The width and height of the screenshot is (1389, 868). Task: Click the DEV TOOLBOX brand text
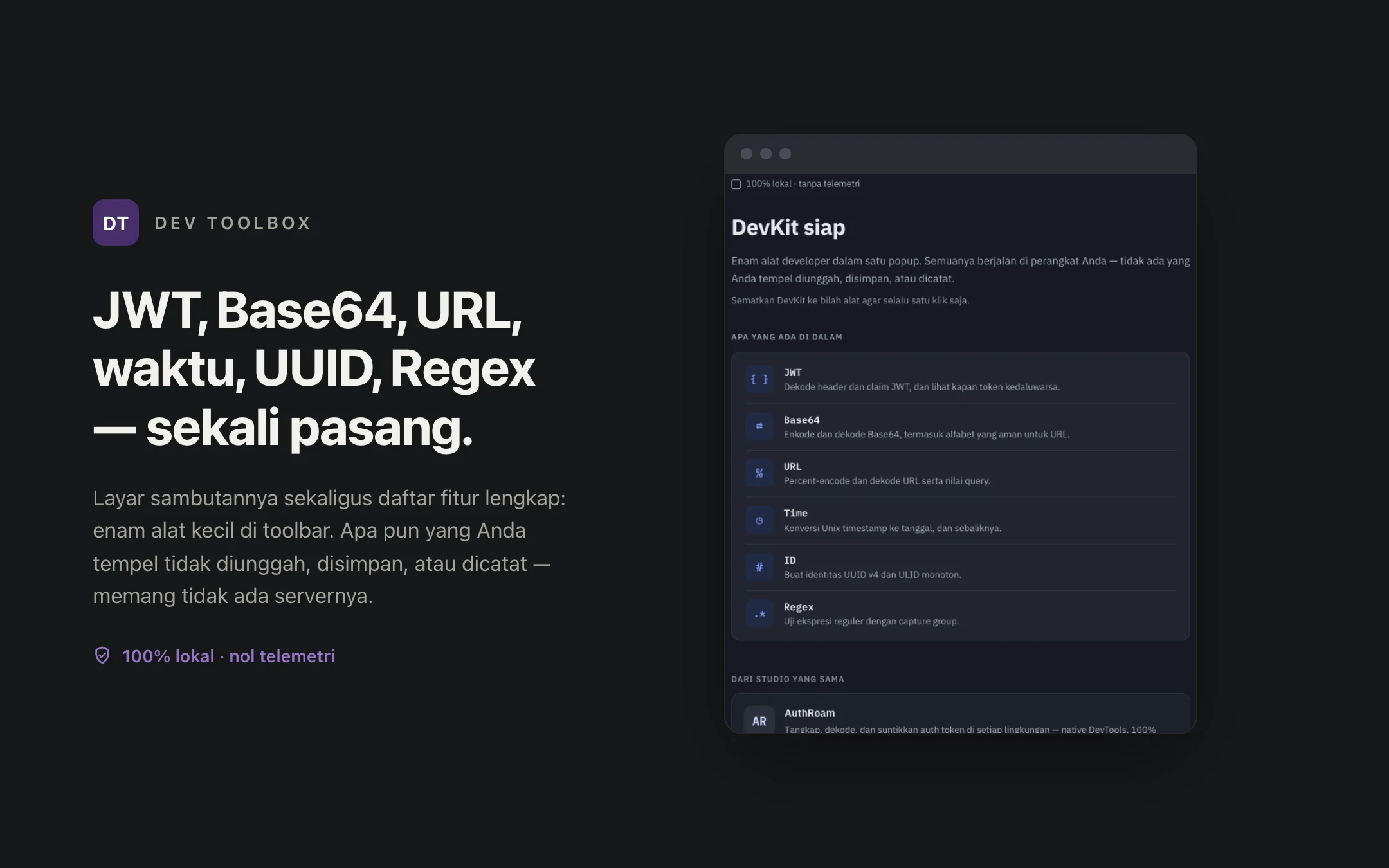(x=233, y=223)
